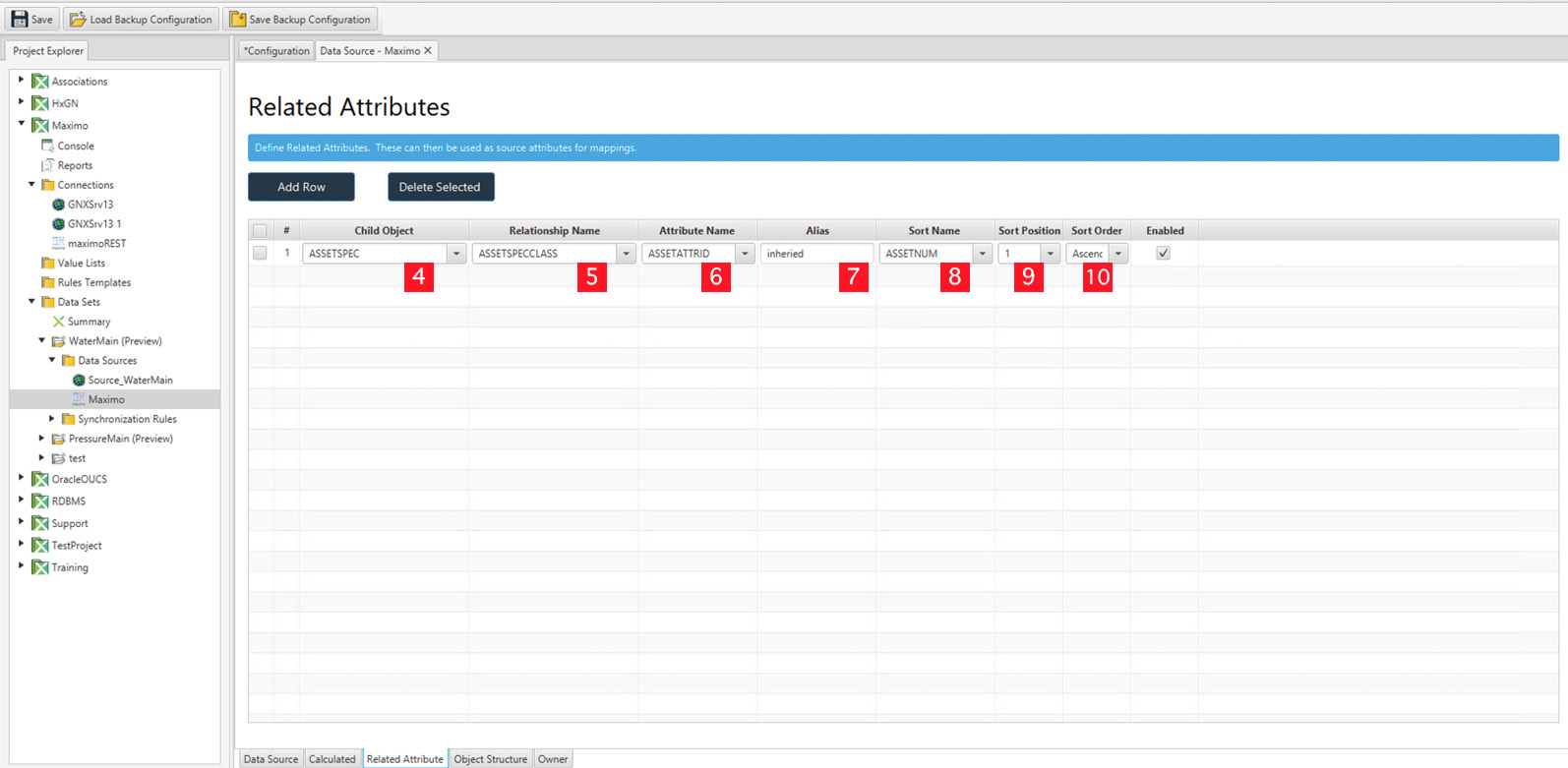Image resolution: width=1568 pixels, height=768 pixels.
Task: Click the Associations project icon
Action: click(40, 82)
